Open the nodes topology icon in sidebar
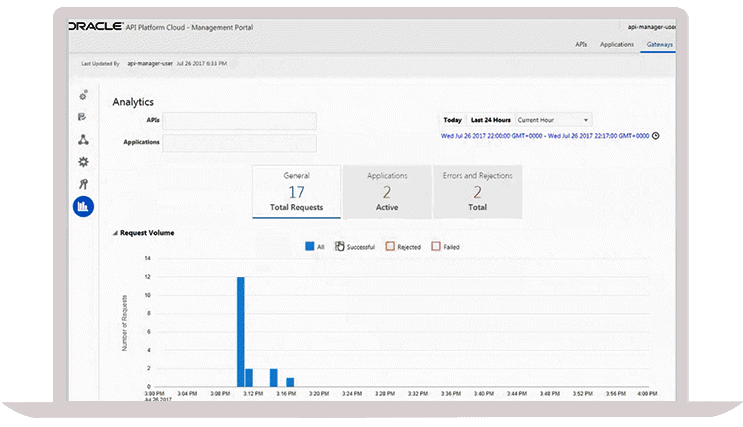Screen dimensions: 743x427 click(x=83, y=139)
